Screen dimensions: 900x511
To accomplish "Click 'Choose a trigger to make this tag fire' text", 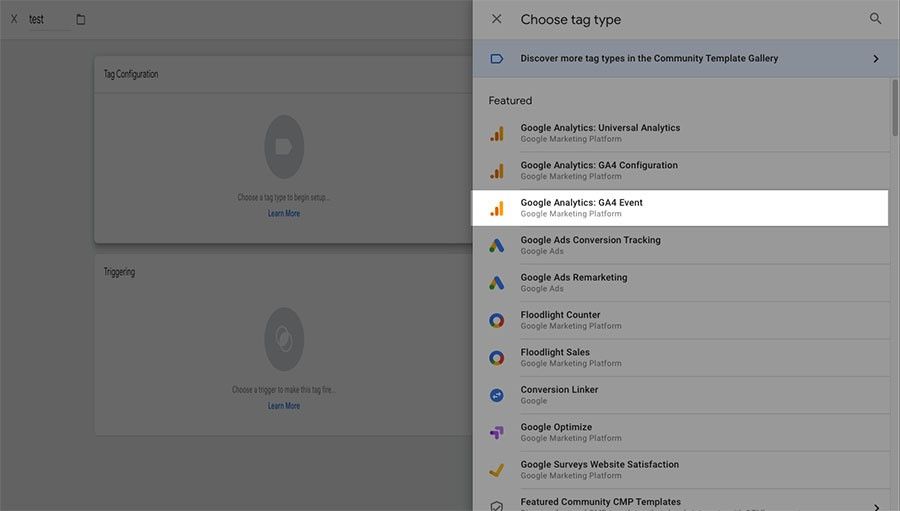I will (284, 389).
